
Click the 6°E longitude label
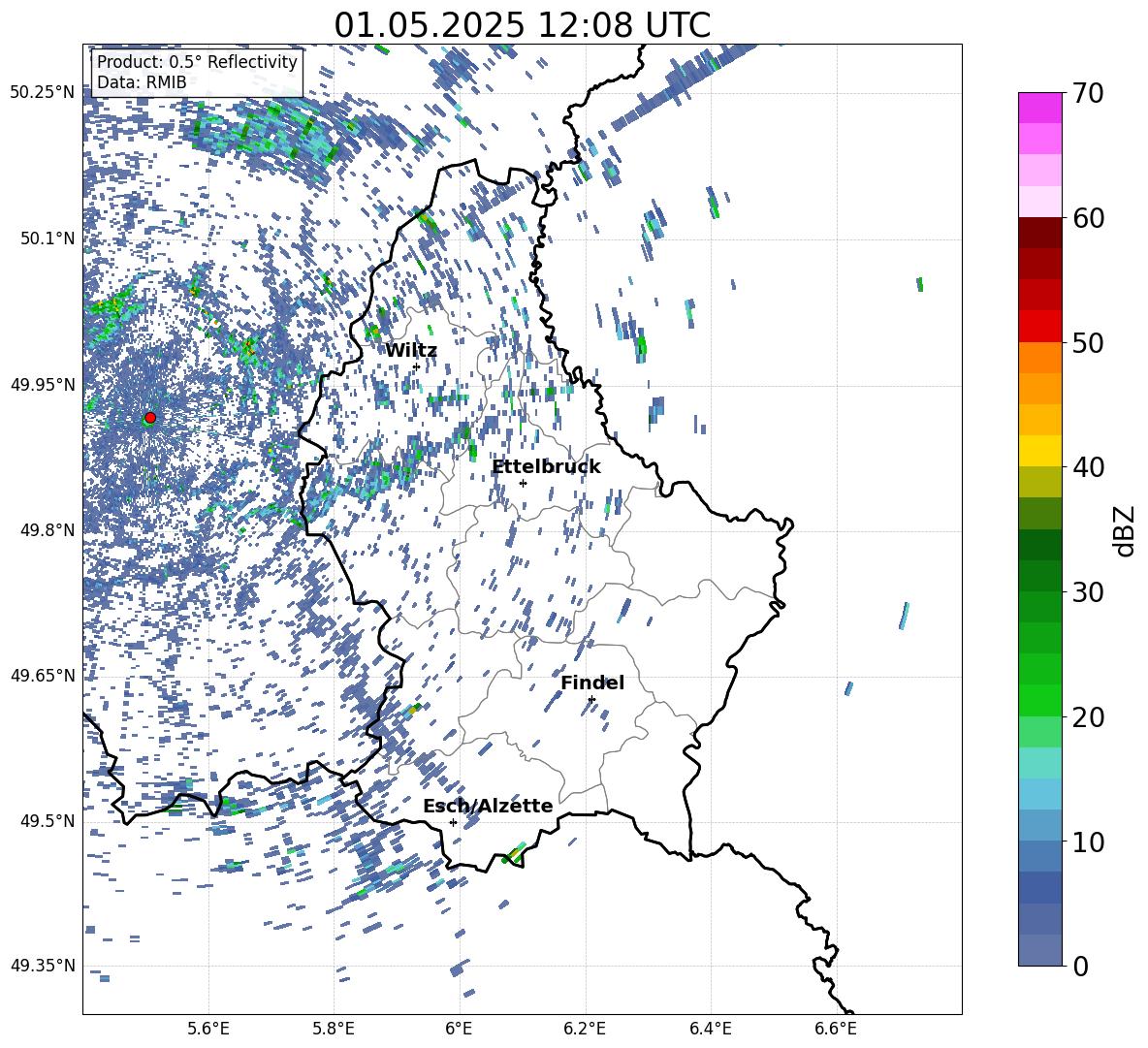coord(459,1029)
